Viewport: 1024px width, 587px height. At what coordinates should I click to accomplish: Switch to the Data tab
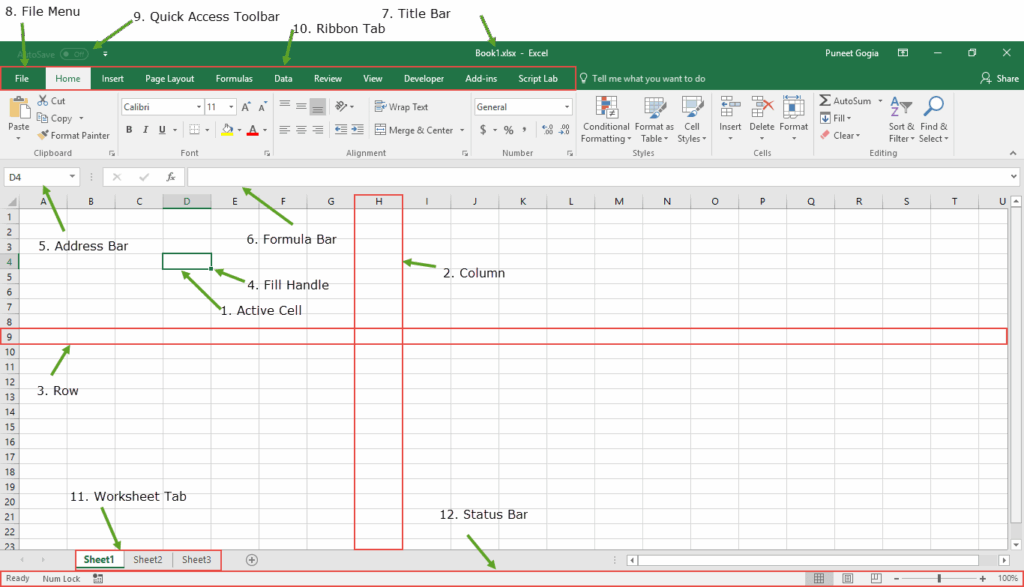click(283, 78)
